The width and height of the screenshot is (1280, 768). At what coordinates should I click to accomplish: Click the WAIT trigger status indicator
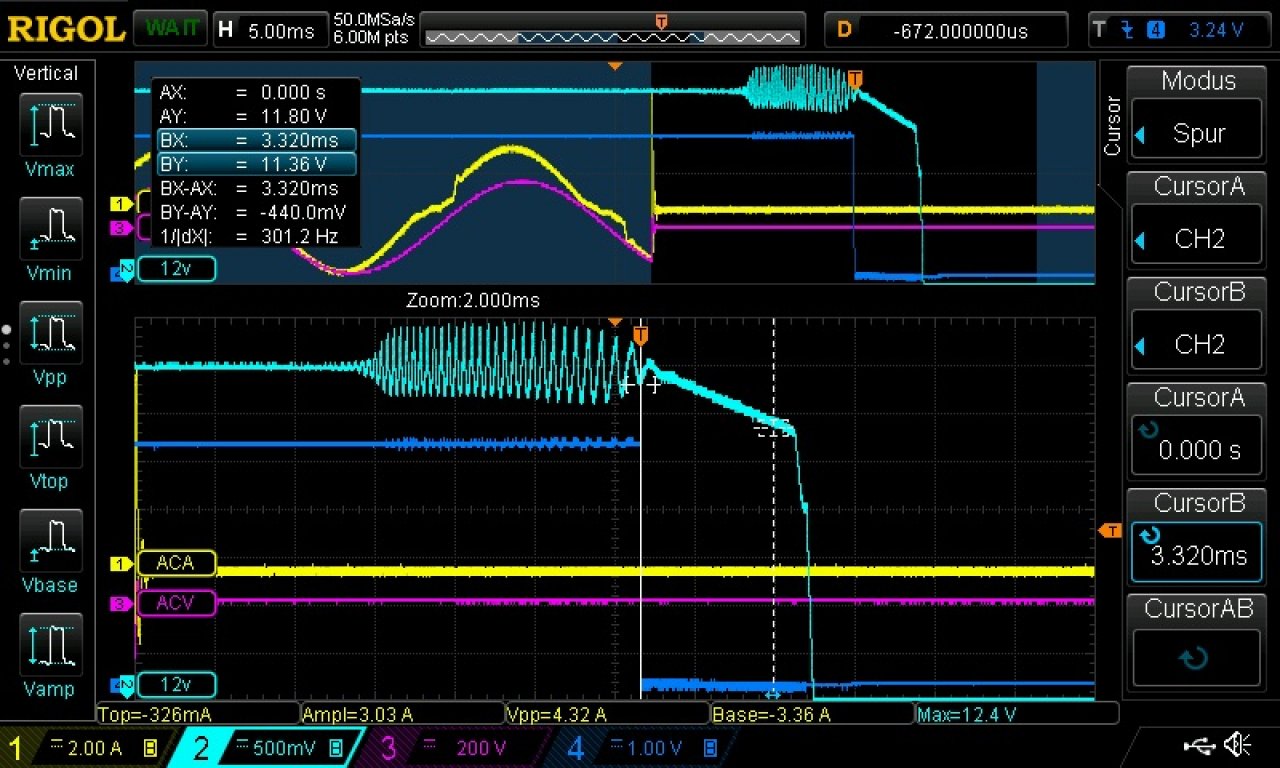(170, 28)
